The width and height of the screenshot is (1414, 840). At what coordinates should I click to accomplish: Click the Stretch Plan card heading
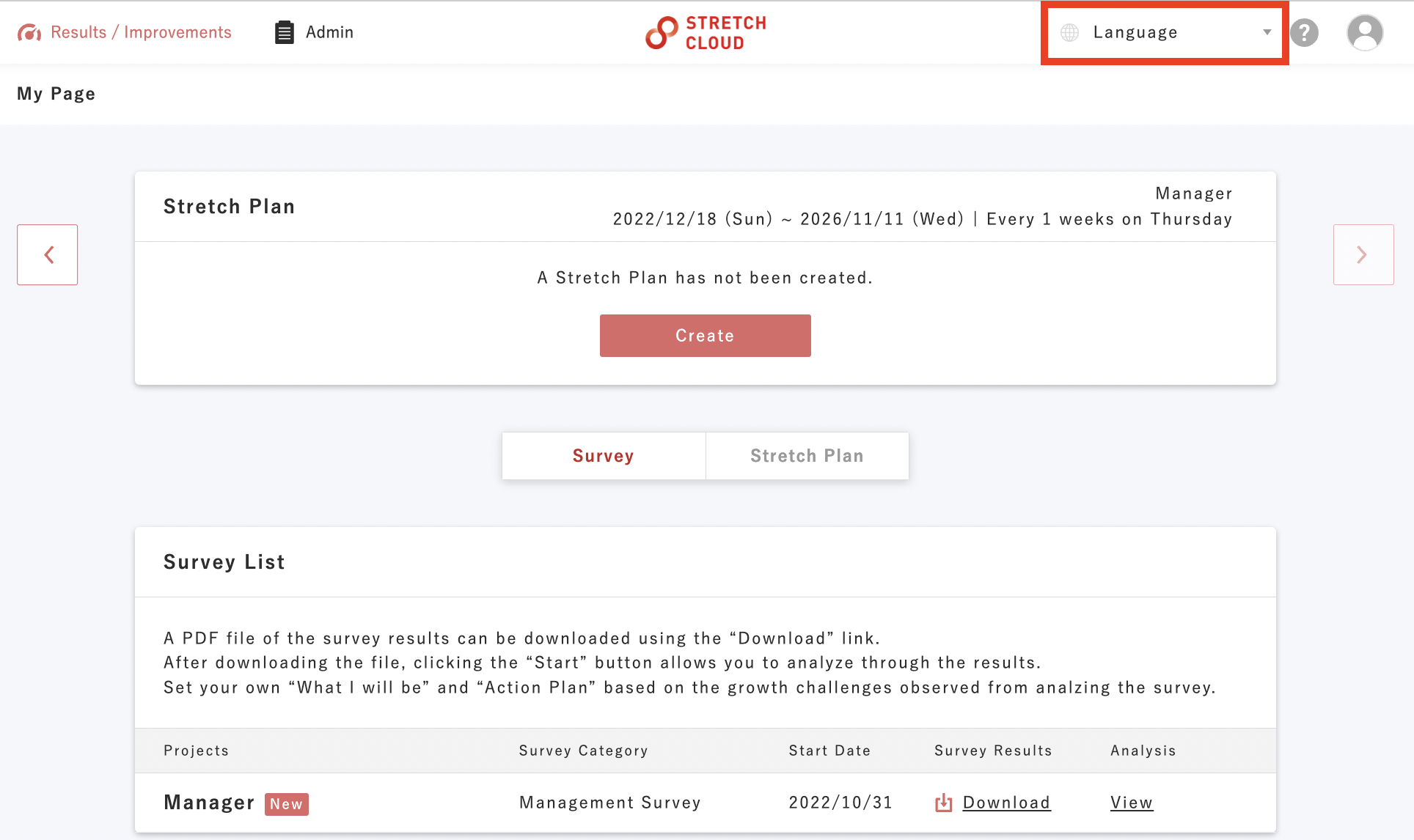point(230,207)
